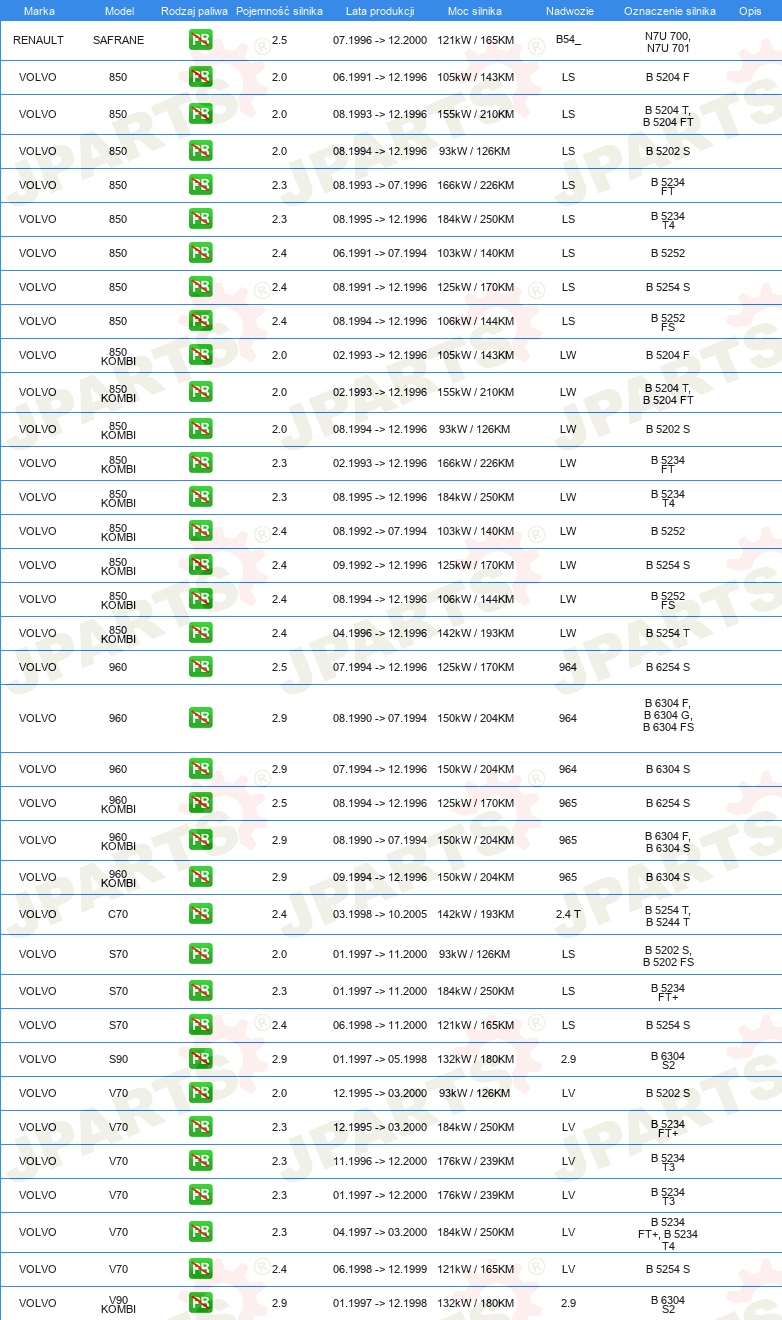This screenshot has height=1320, width=782.
Task: Click production years 01.1997 -> 05.1998
Action: pos(380,1059)
